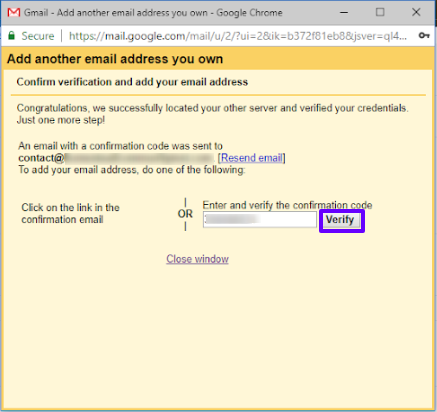Click the 'Enter and verify the confirmation code' label
437x412 pixels.
click(287, 205)
